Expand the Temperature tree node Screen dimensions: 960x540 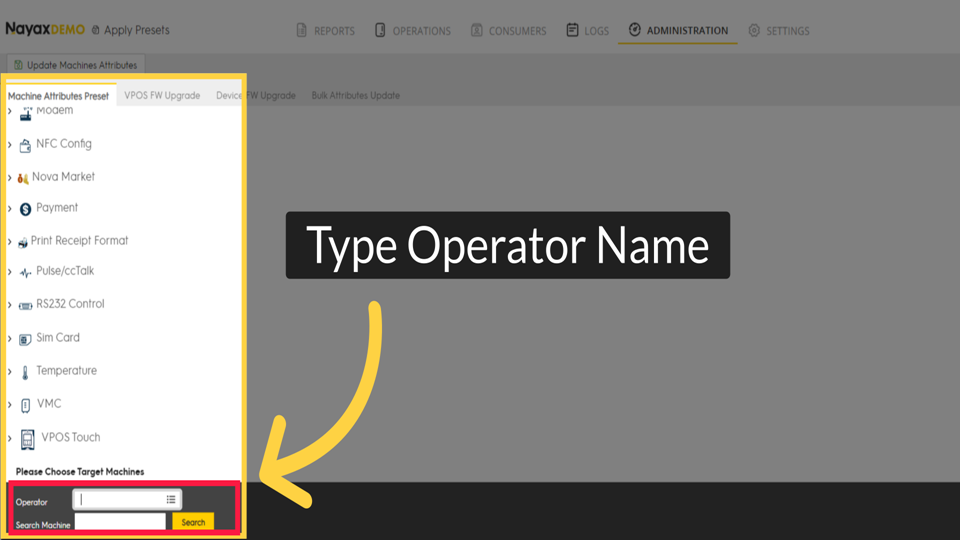pos(10,372)
